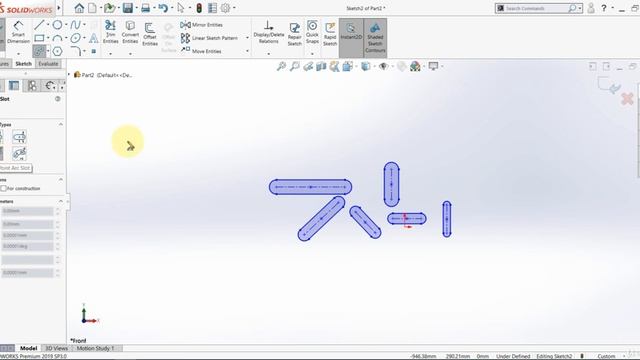Select the Smart Dimension tool
640x360 pixels.
click(x=18, y=32)
